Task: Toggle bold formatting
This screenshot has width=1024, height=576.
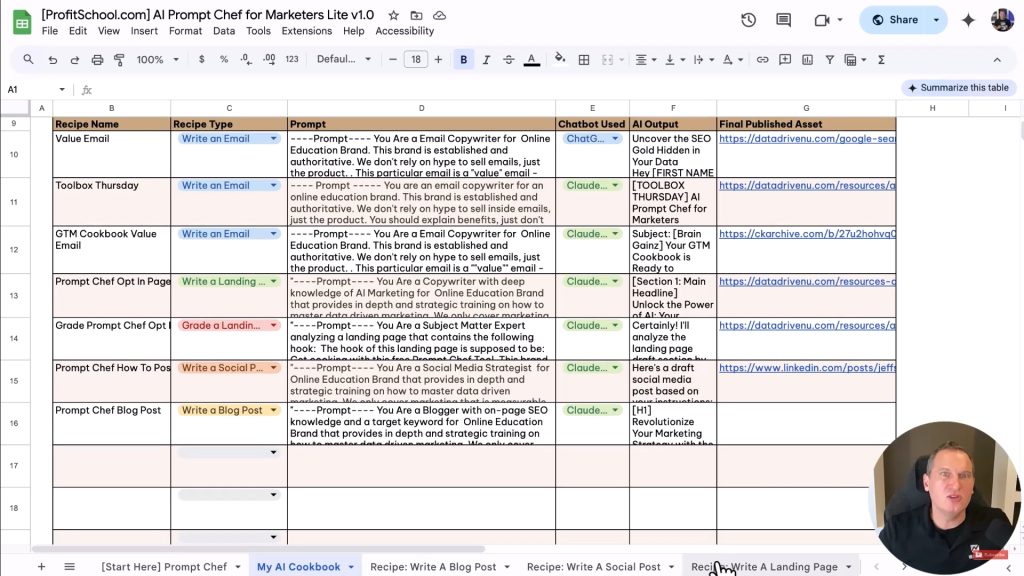Action: click(464, 59)
